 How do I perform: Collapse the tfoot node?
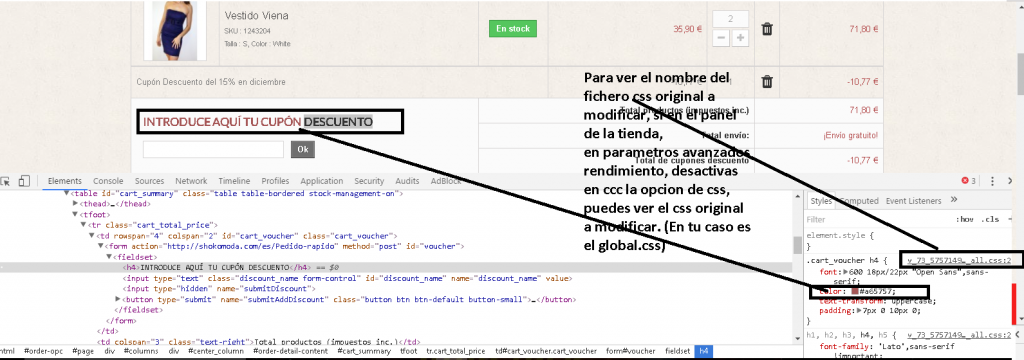point(75,214)
